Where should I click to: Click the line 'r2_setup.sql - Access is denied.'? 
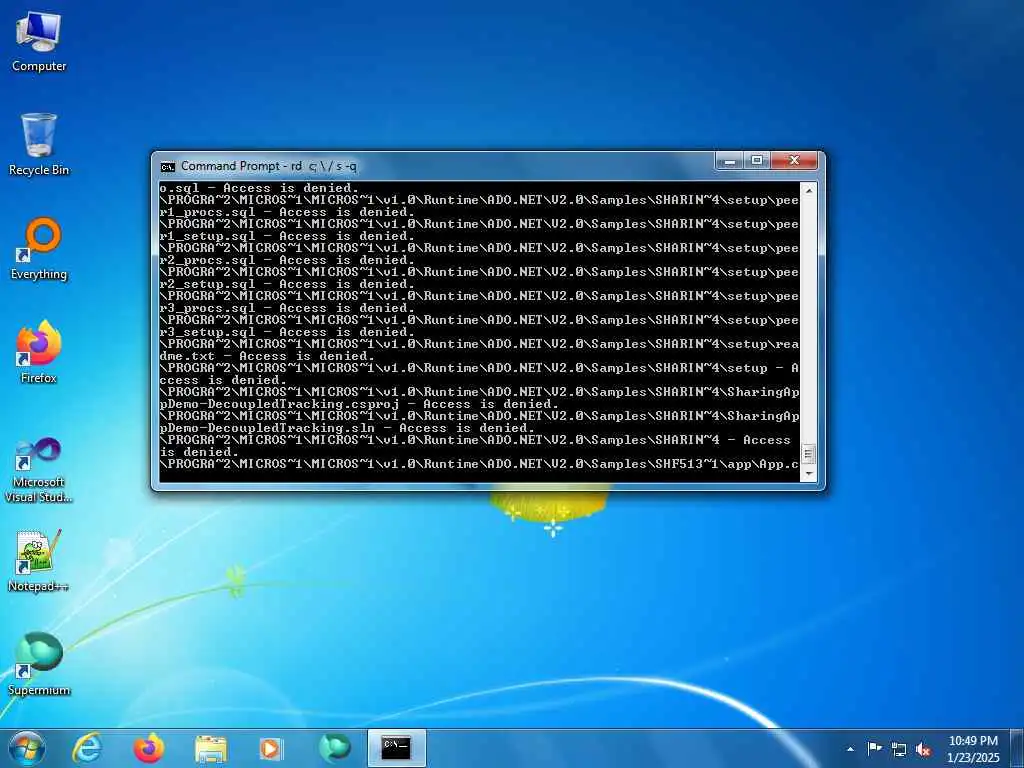click(287, 284)
